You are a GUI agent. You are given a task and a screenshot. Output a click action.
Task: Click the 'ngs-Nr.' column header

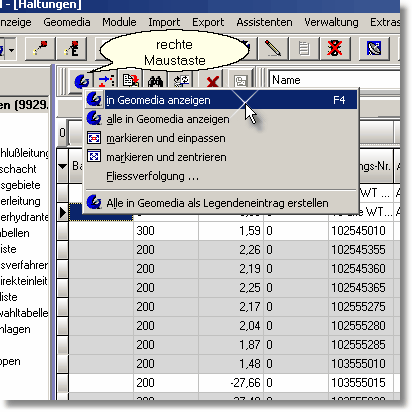(376, 166)
